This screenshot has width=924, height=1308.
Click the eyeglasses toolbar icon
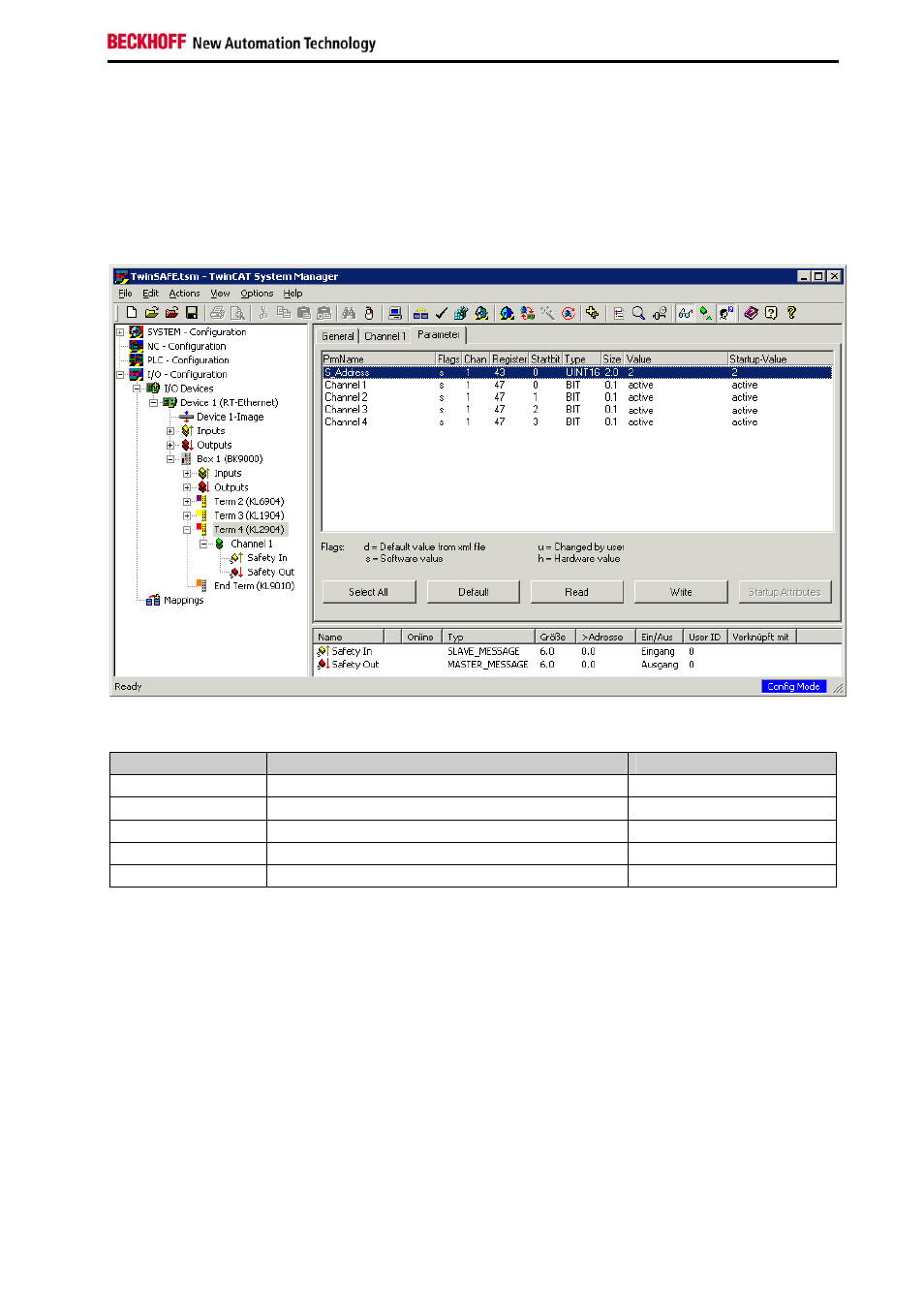(686, 313)
